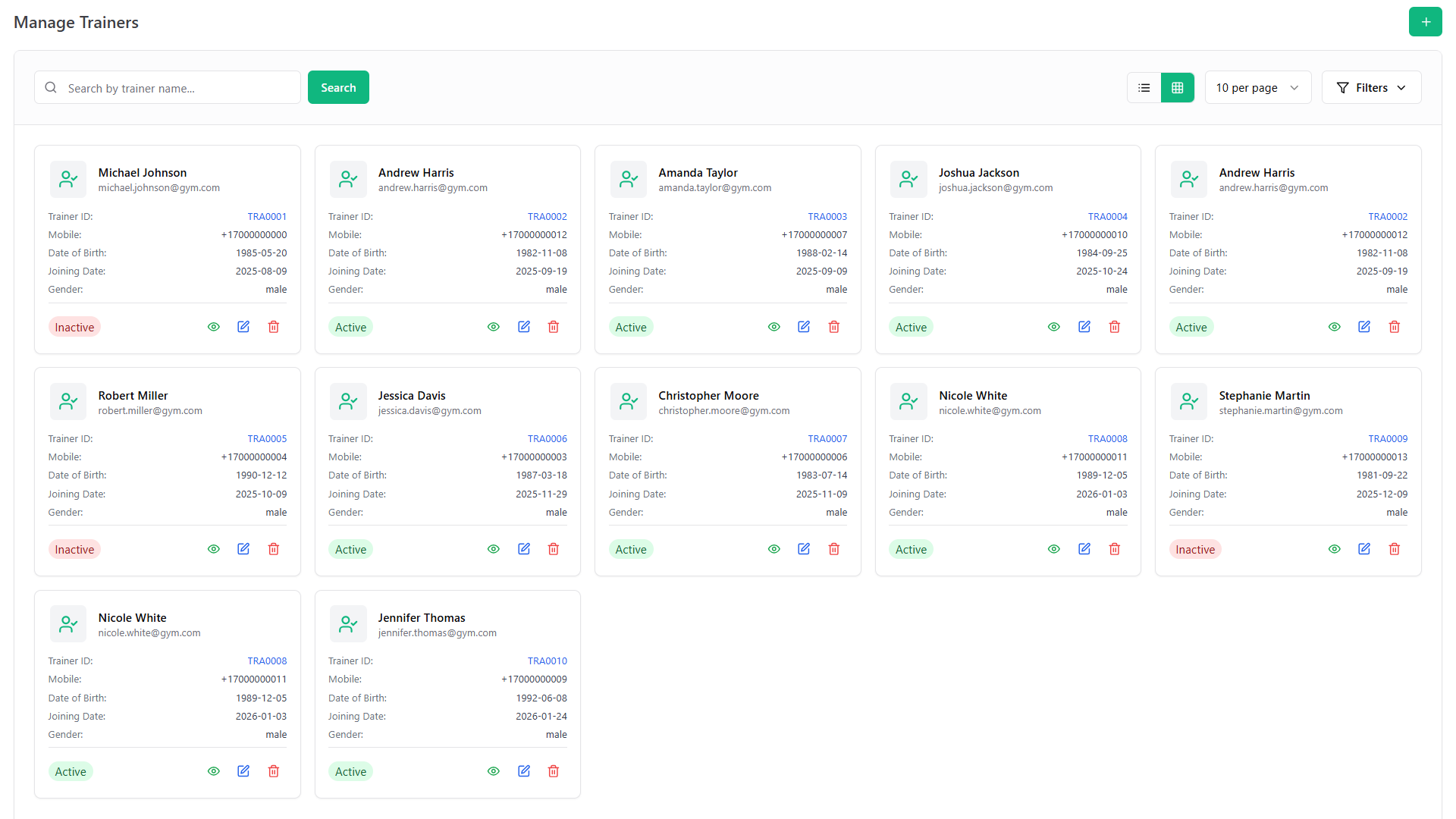Click Stephanie Martin's avatar icon
Viewport: 1456px width, 819px height.
[1189, 402]
